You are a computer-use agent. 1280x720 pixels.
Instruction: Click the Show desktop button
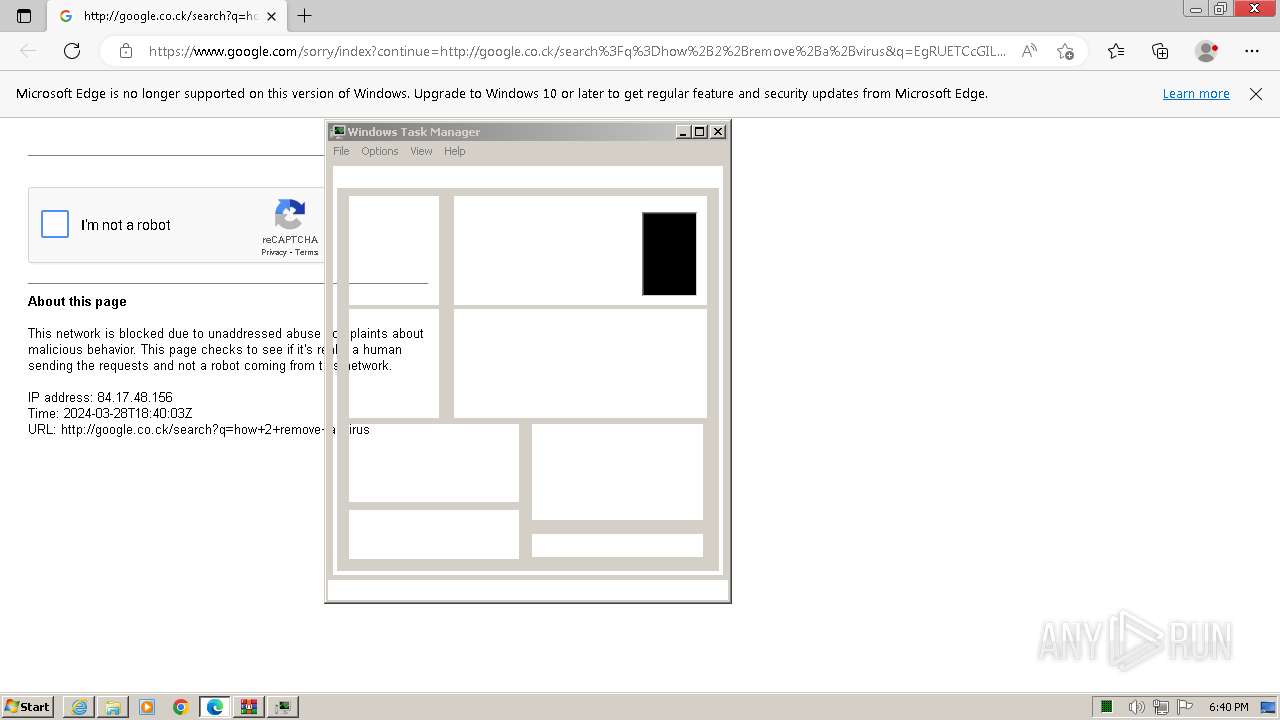click(1268, 707)
